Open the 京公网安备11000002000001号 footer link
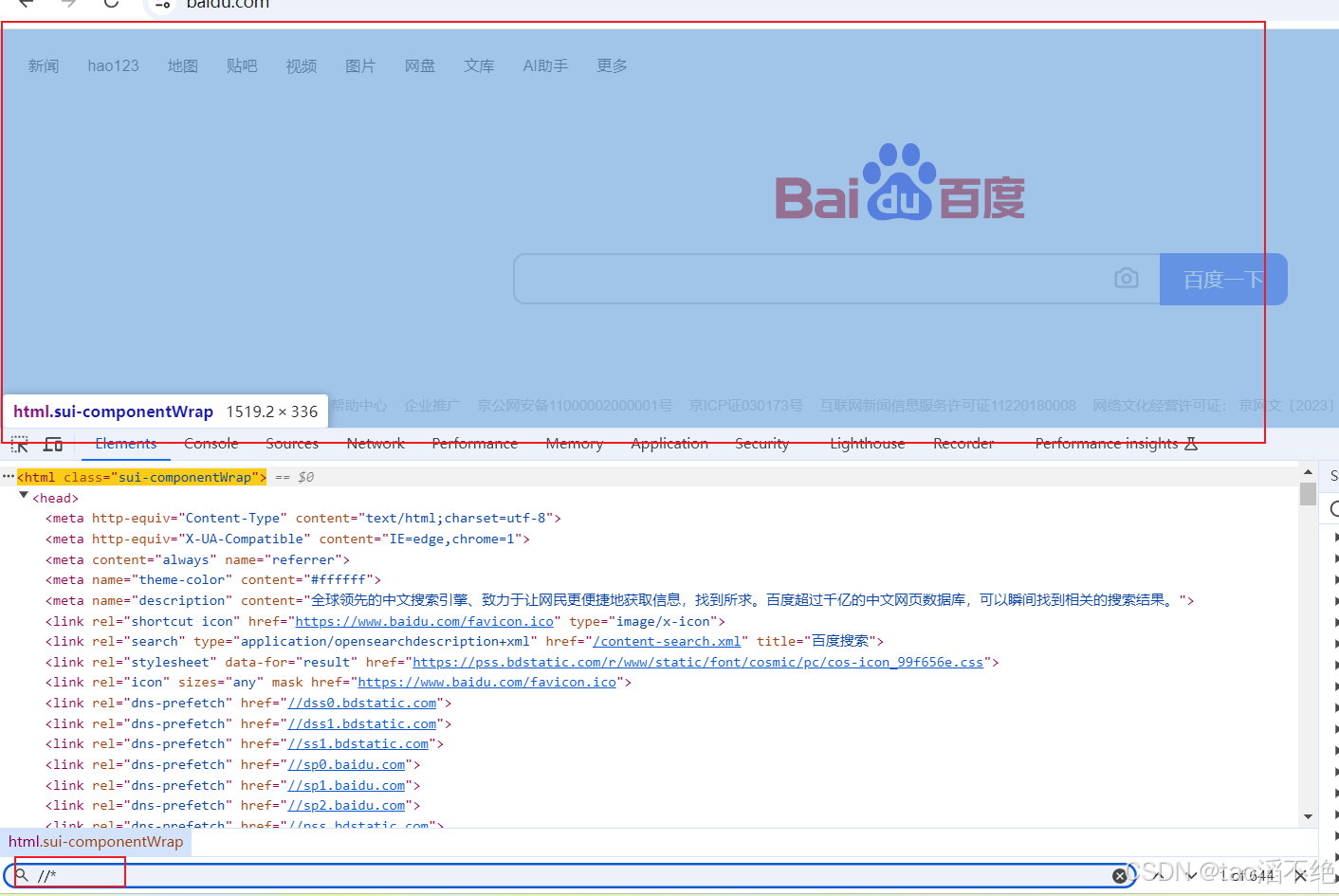 tap(575, 406)
